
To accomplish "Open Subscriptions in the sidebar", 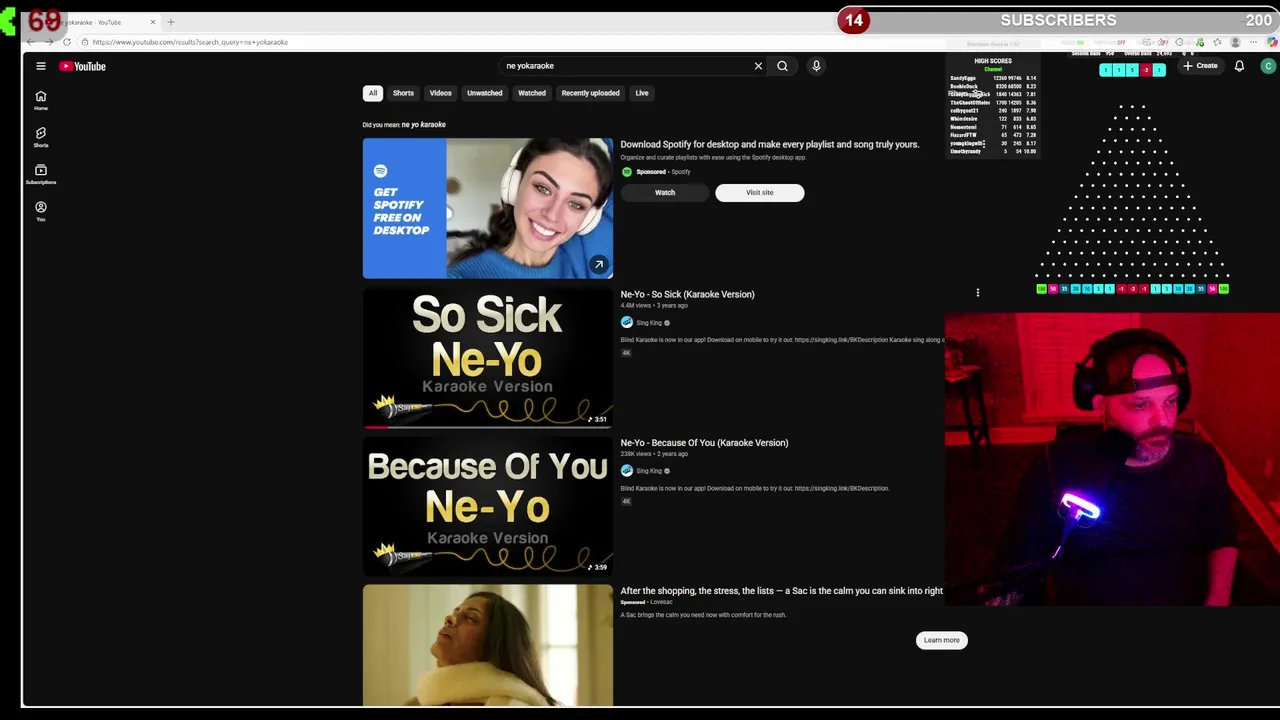I will coord(41,174).
